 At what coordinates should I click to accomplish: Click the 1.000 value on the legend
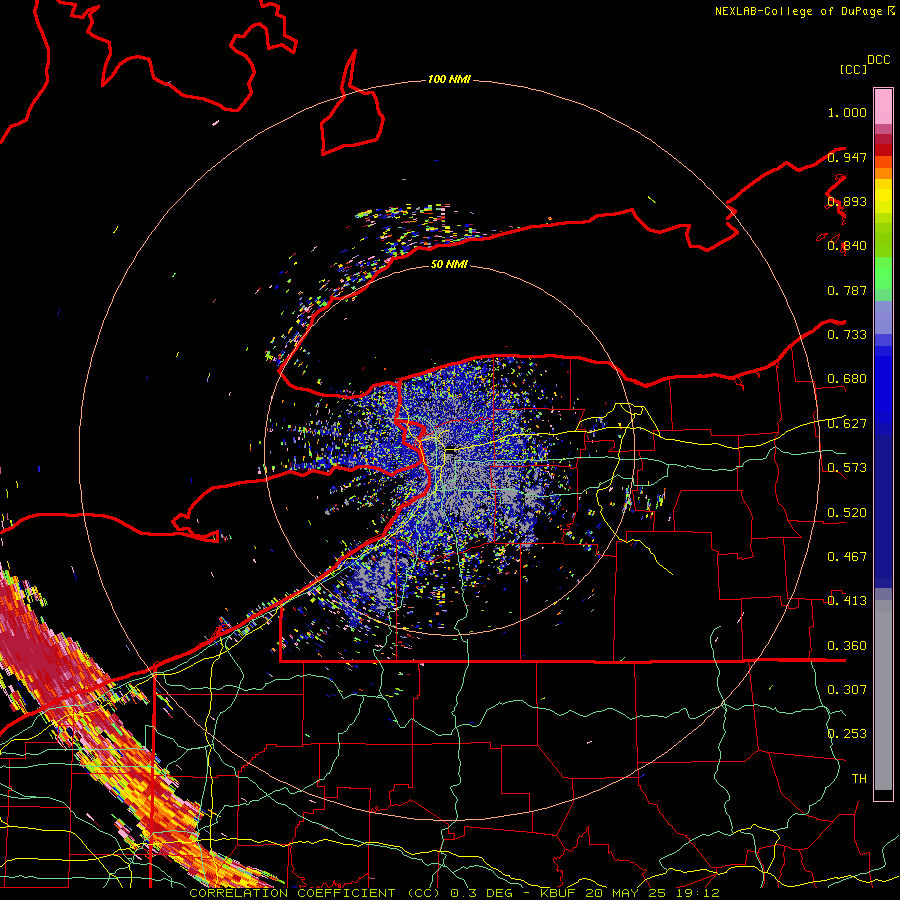(847, 112)
